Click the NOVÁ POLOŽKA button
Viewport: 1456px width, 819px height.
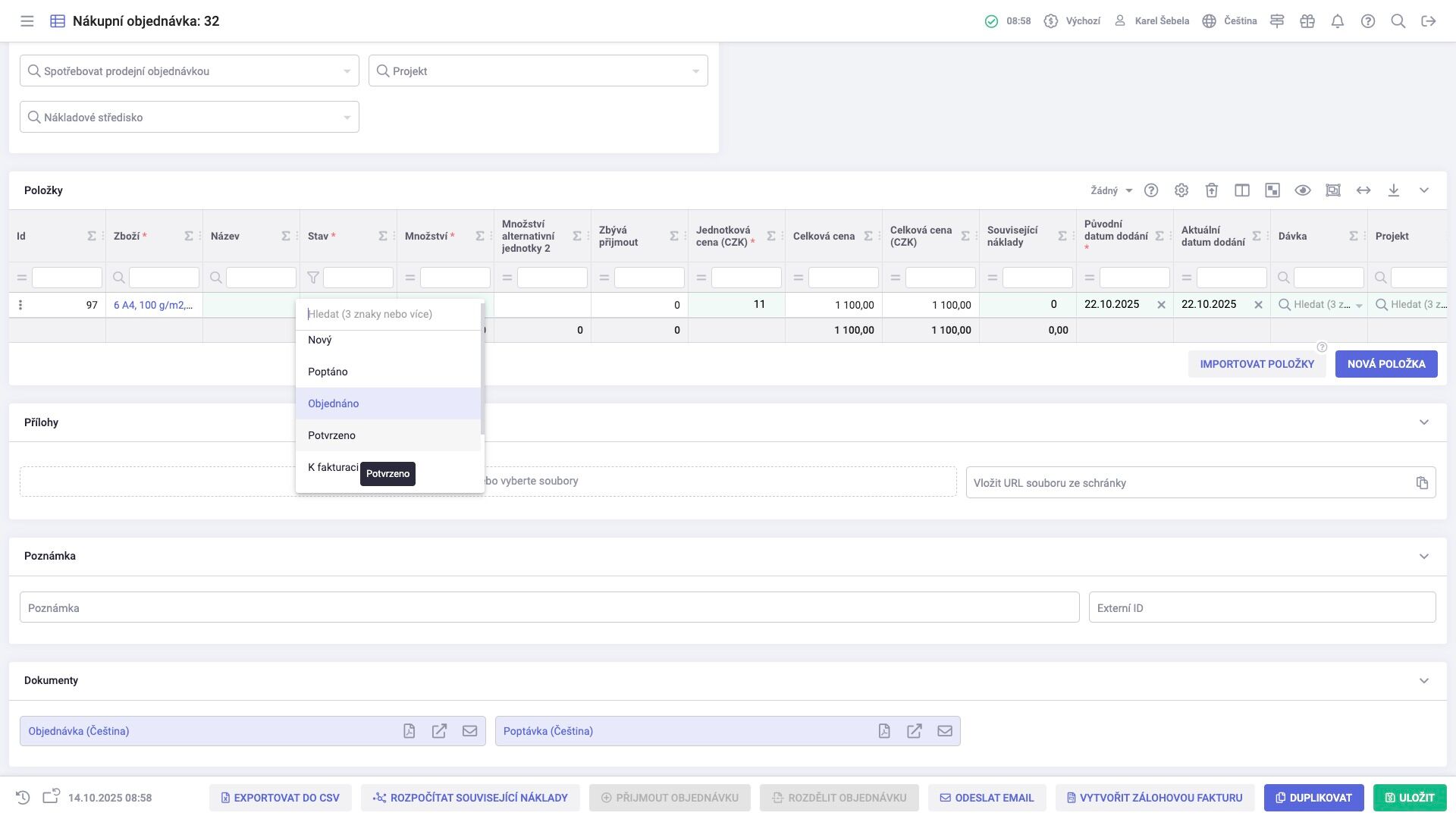pos(1385,364)
